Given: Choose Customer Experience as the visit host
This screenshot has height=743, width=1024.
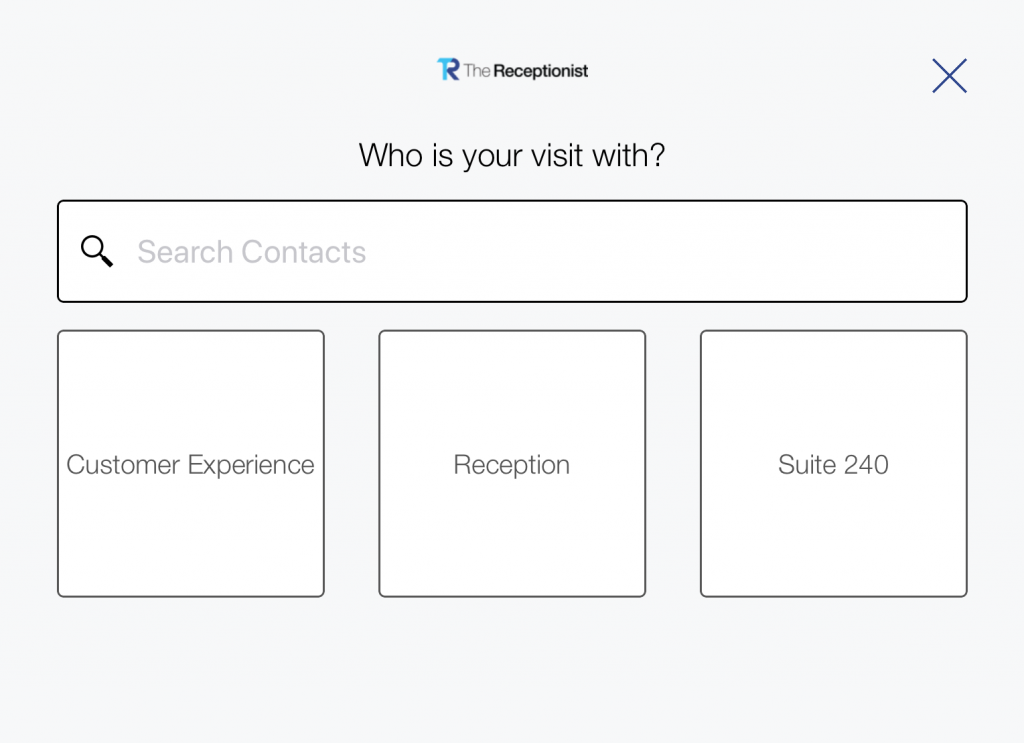Looking at the screenshot, I should click(191, 464).
